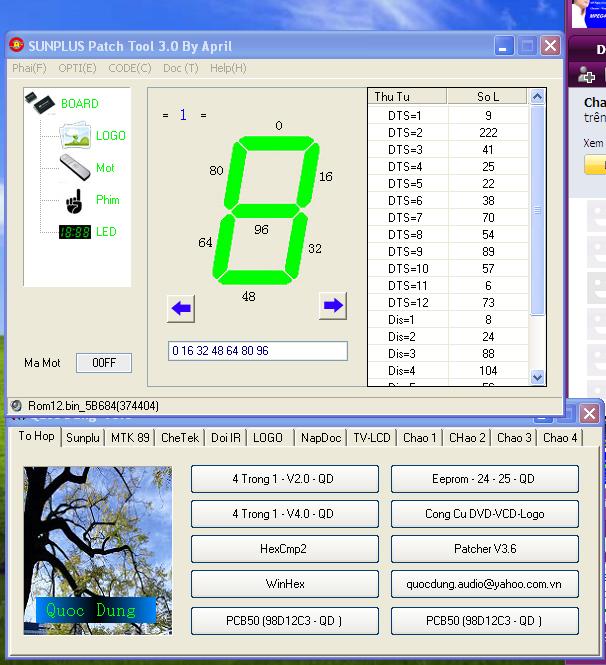Screen dimensions: 606x665
Task: Select the BOARD chip icon in tree
Action: point(40,103)
